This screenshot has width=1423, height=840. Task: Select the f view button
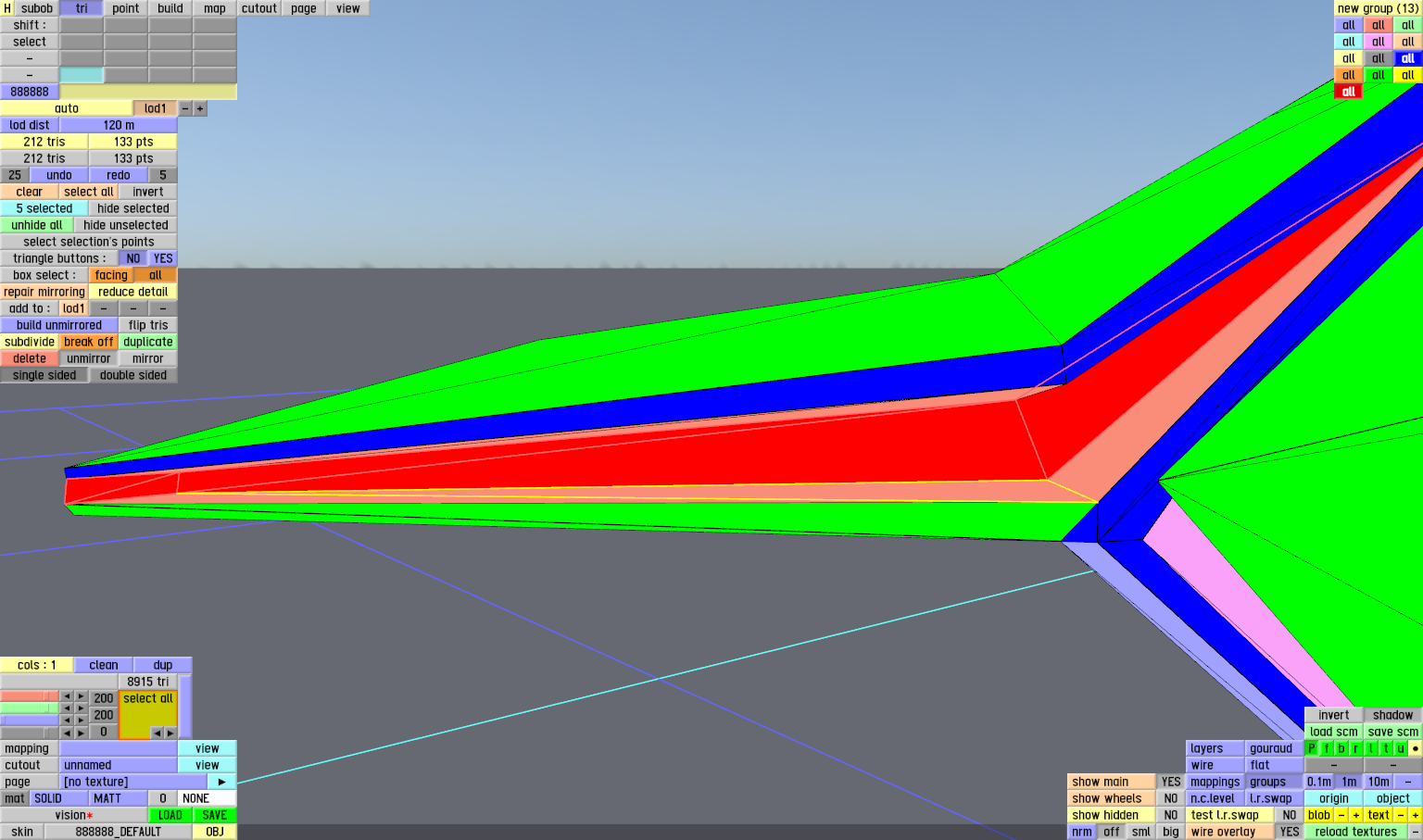pyautogui.click(x=1327, y=748)
